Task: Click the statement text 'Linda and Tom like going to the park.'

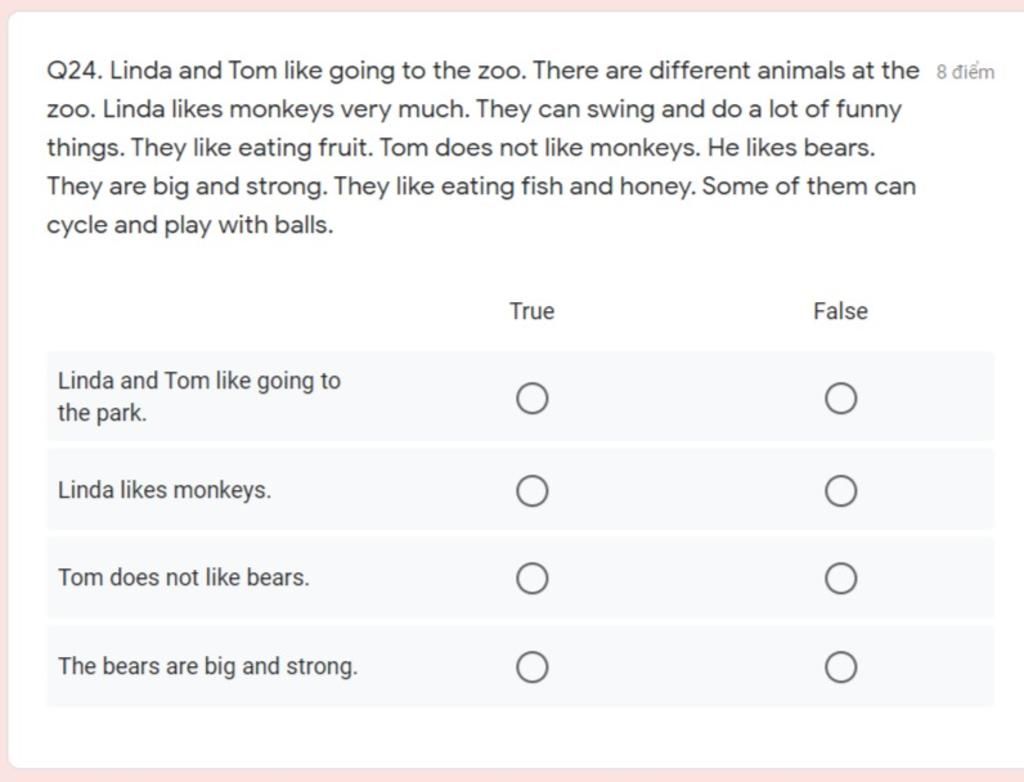Action: click(199, 397)
